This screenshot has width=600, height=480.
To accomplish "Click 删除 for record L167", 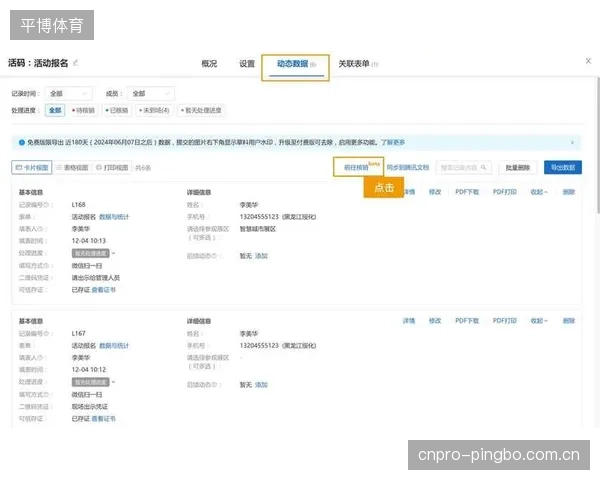I will 569,321.
